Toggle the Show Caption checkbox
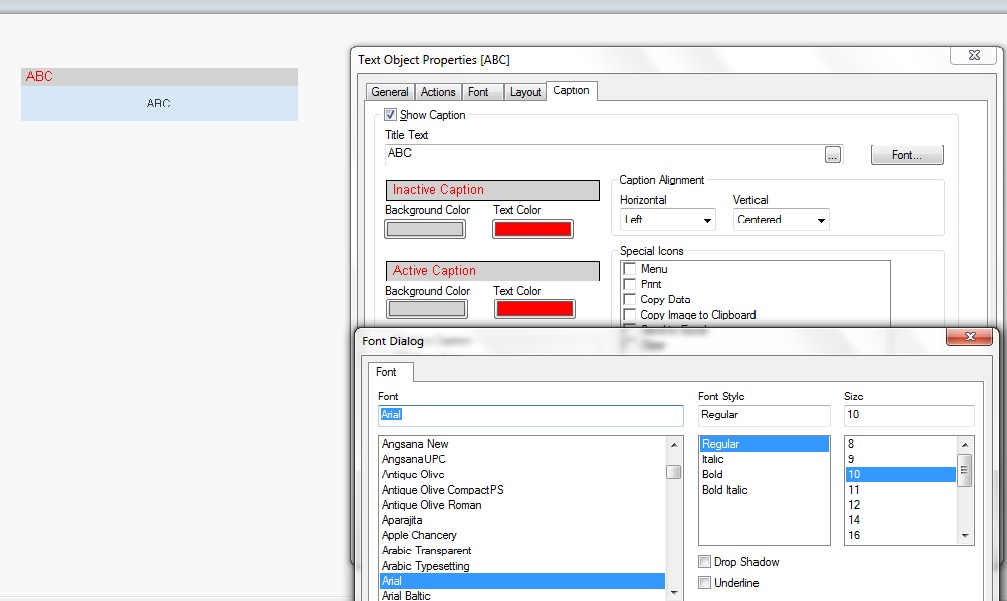The image size is (1007, 601). [x=391, y=115]
